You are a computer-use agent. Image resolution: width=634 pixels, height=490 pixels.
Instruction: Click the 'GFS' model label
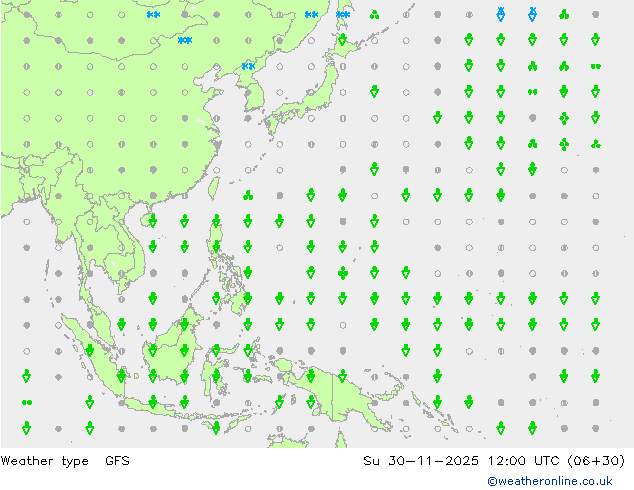117,460
